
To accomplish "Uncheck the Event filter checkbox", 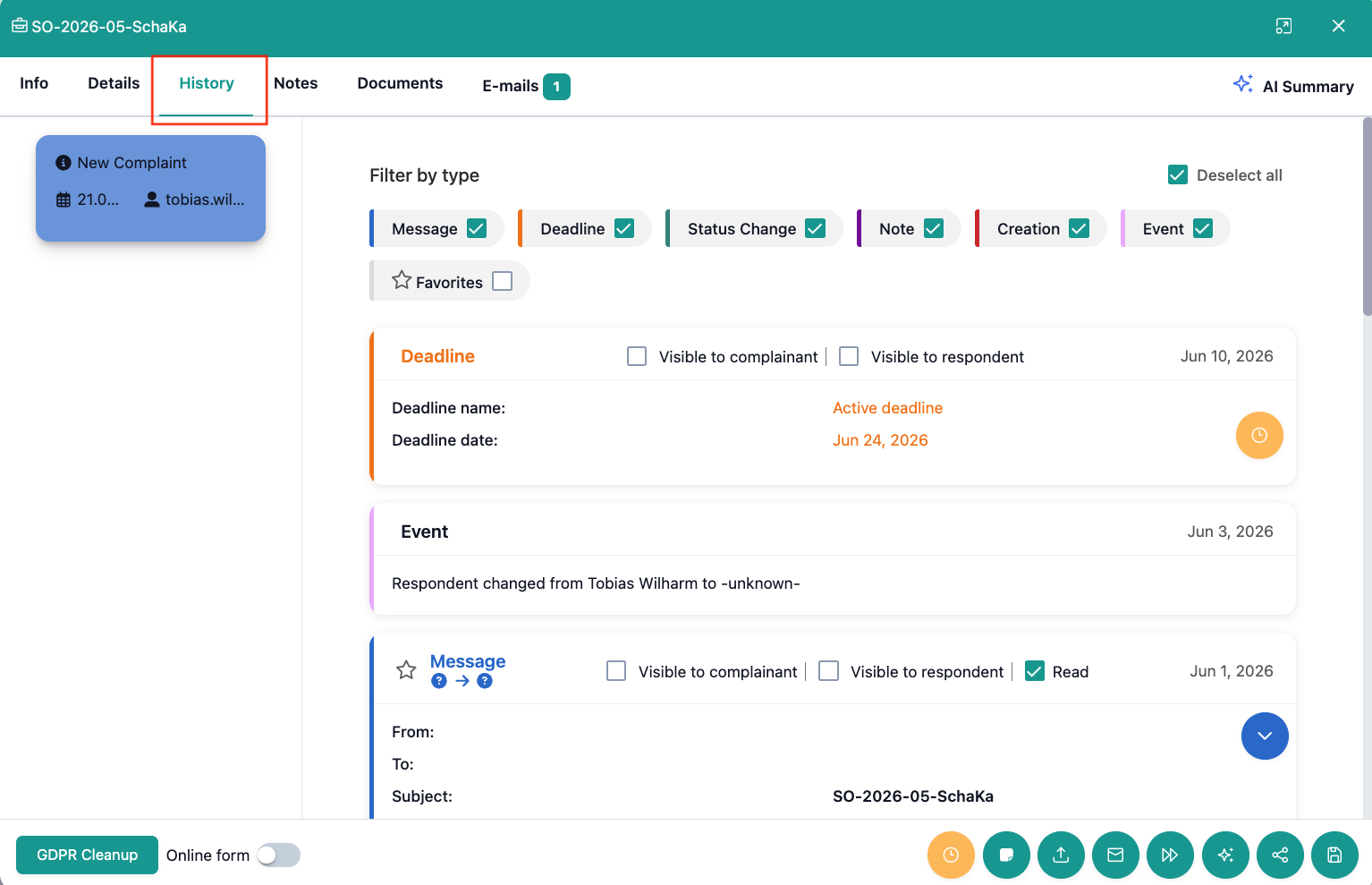I will tap(1203, 228).
